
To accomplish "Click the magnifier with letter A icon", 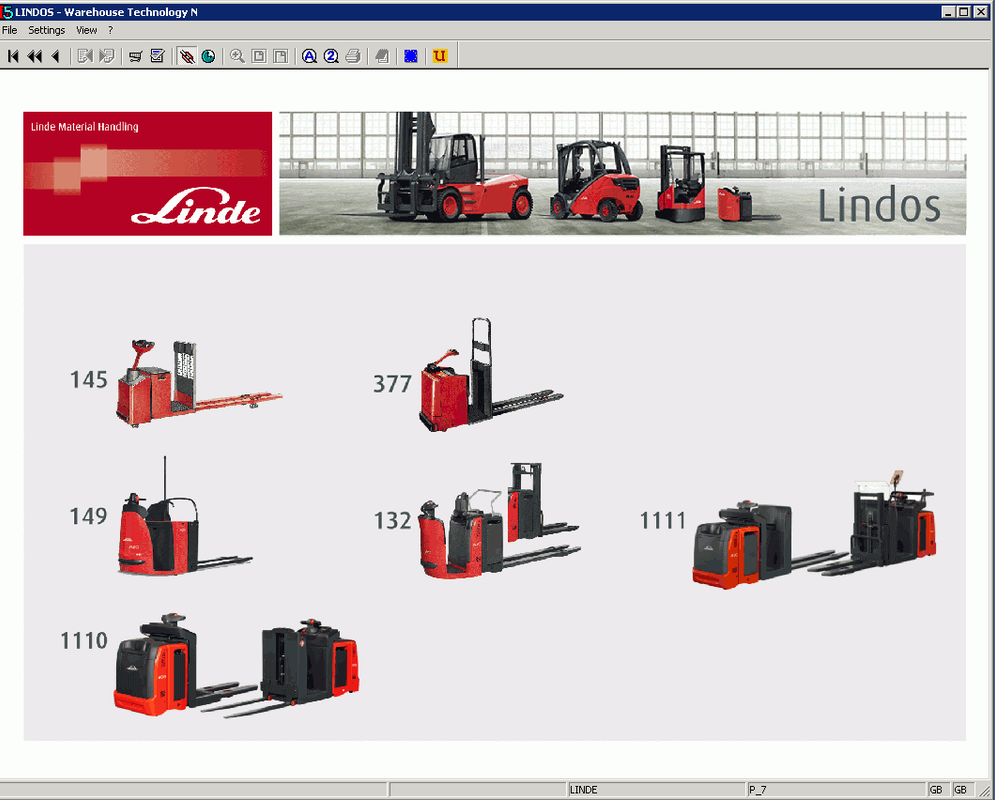I will [x=309, y=56].
